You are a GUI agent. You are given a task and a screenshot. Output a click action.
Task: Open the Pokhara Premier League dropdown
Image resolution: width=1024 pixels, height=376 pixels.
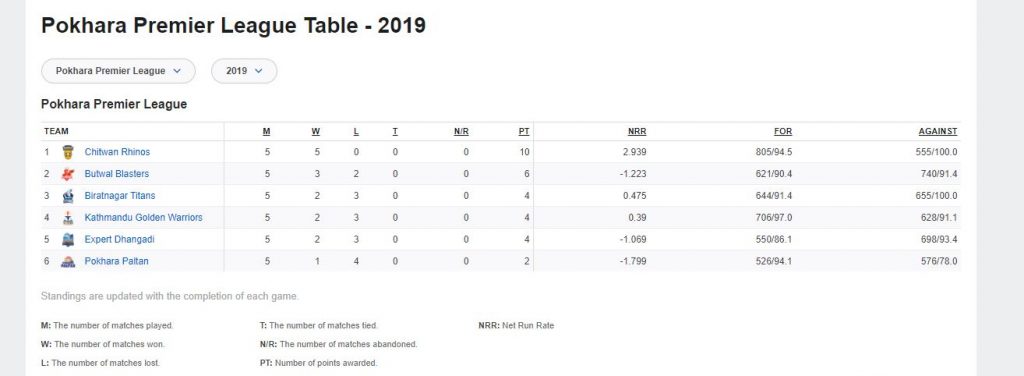[x=118, y=71]
